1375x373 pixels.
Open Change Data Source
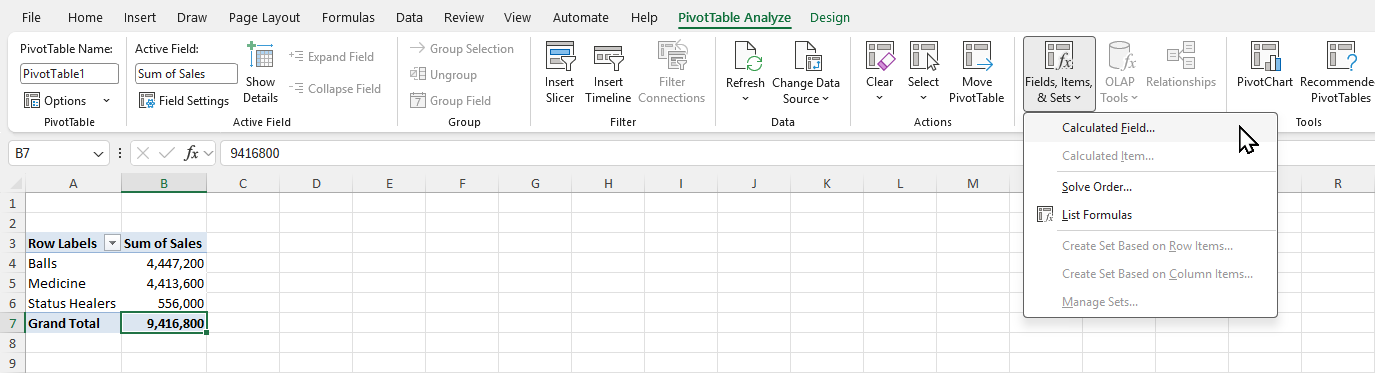806,74
